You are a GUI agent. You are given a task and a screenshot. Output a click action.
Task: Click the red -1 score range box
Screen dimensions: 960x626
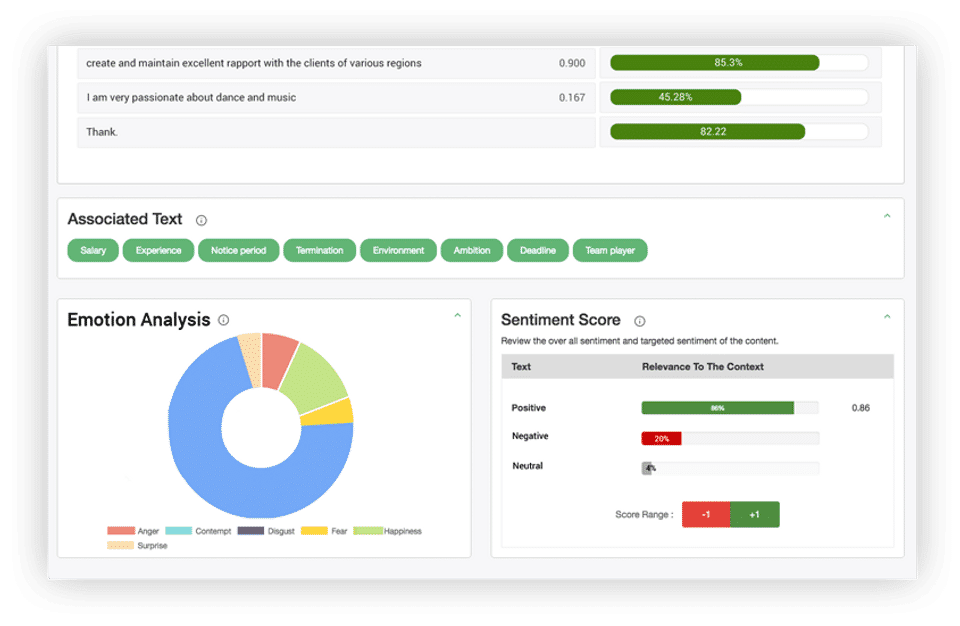(x=706, y=515)
